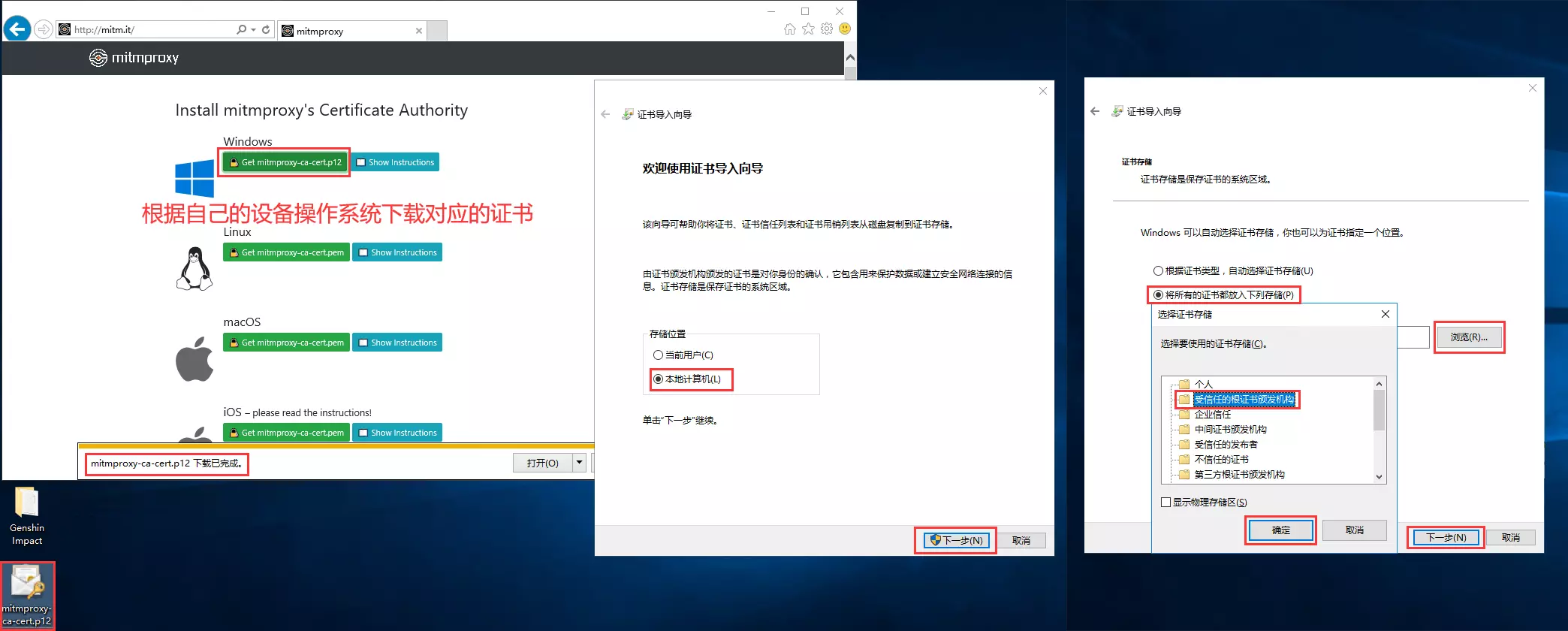Click the store list scroll up arrow
This screenshot has width=1568, height=631.
1379,384
